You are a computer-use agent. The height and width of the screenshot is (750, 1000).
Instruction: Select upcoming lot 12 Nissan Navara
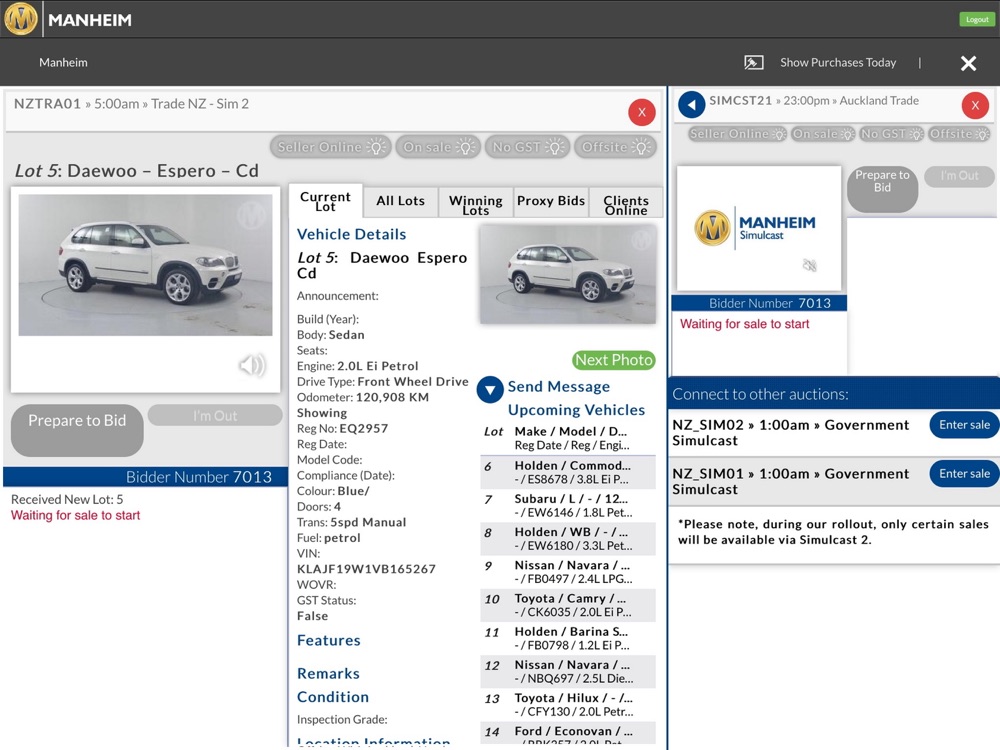coord(568,672)
